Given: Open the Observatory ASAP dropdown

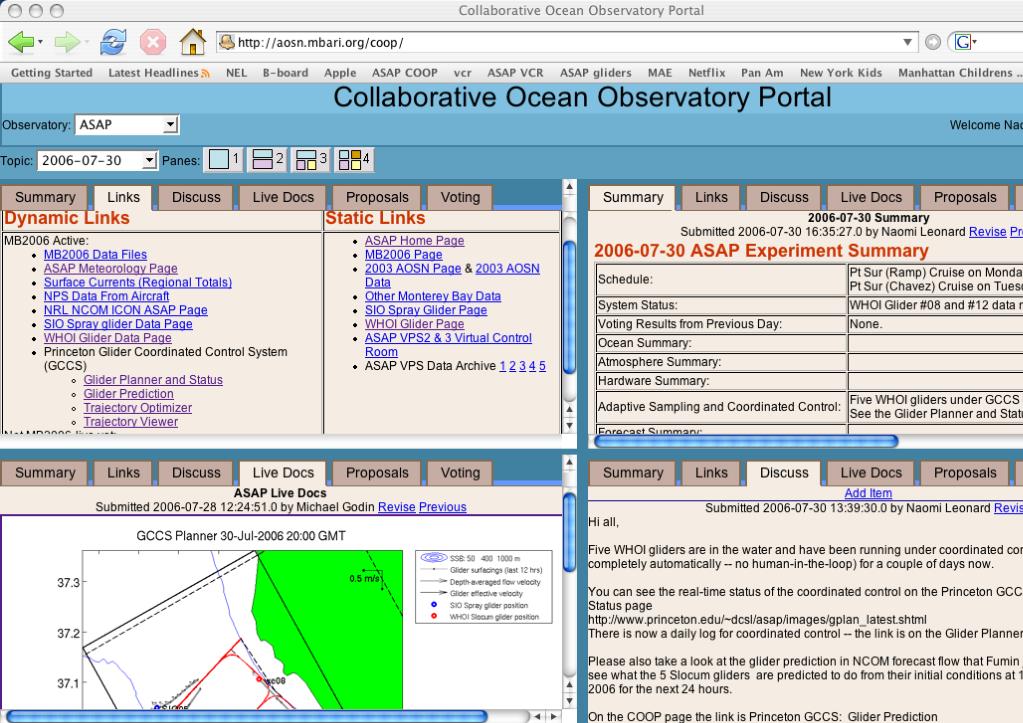Looking at the screenshot, I should (127, 125).
